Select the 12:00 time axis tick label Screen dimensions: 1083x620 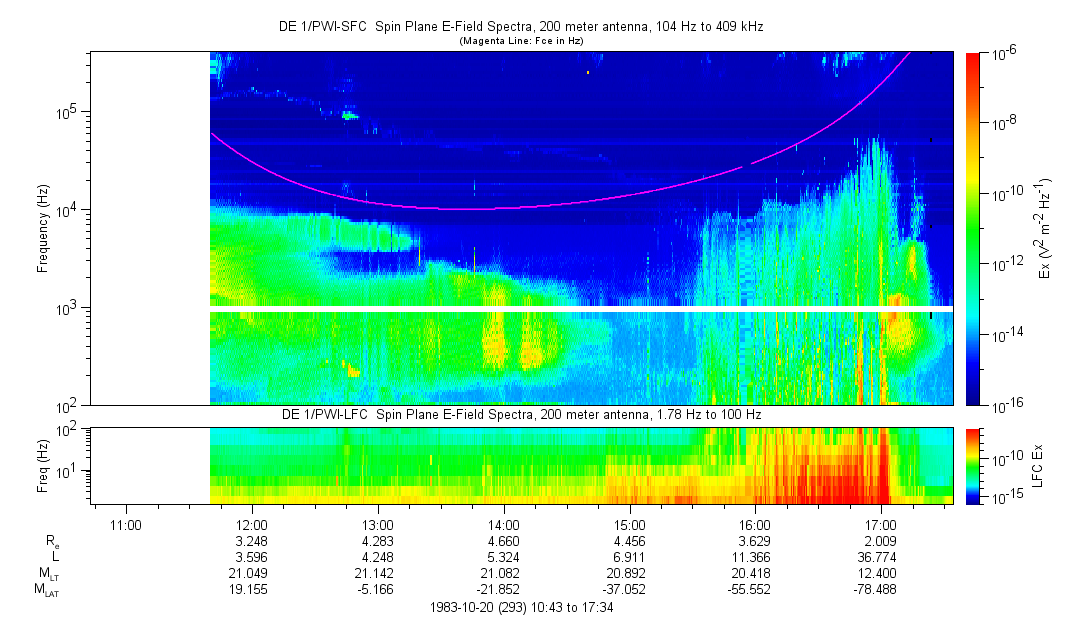pyautogui.click(x=251, y=525)
